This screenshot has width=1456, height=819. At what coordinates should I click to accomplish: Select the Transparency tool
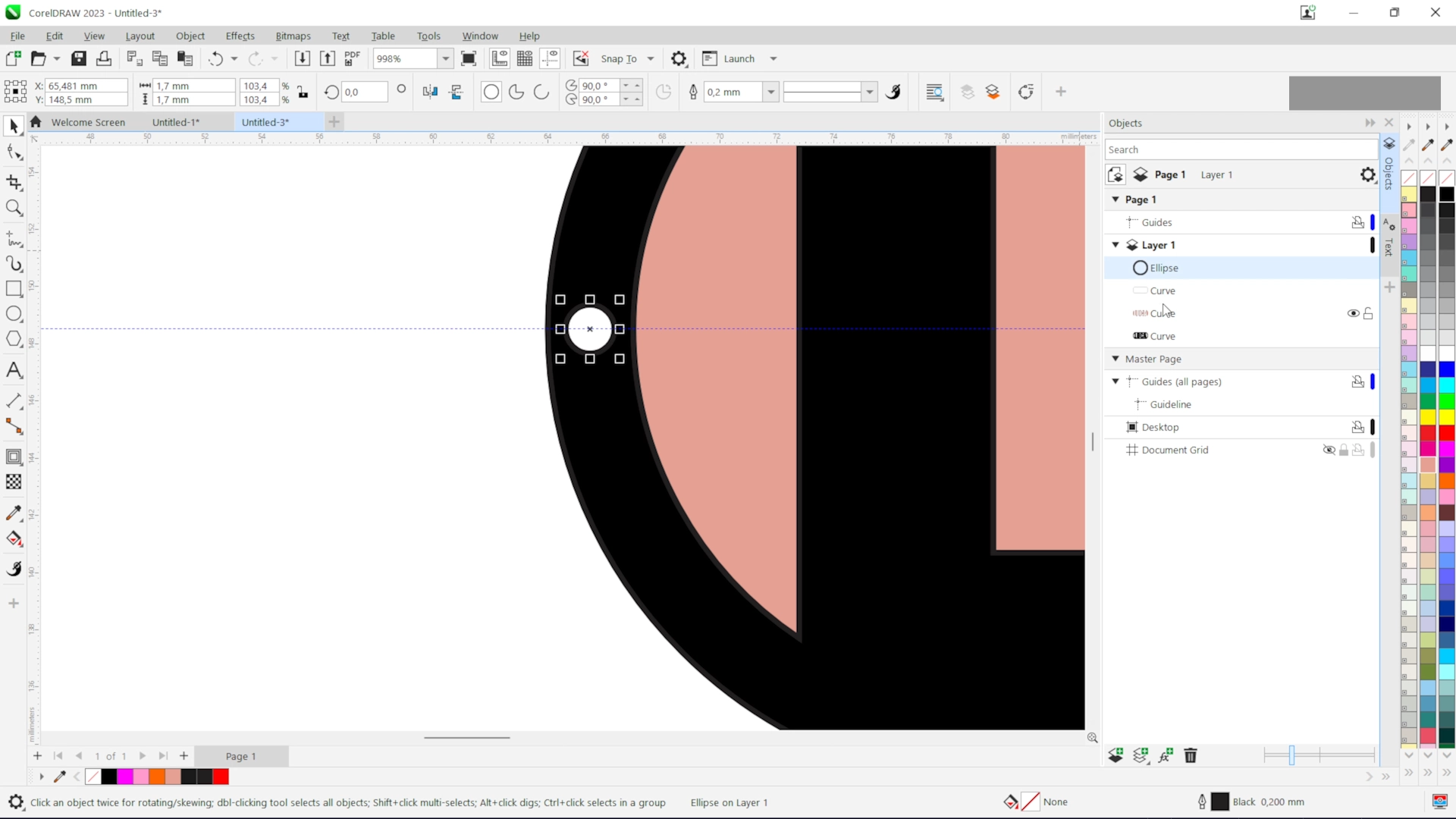(14, 482)
